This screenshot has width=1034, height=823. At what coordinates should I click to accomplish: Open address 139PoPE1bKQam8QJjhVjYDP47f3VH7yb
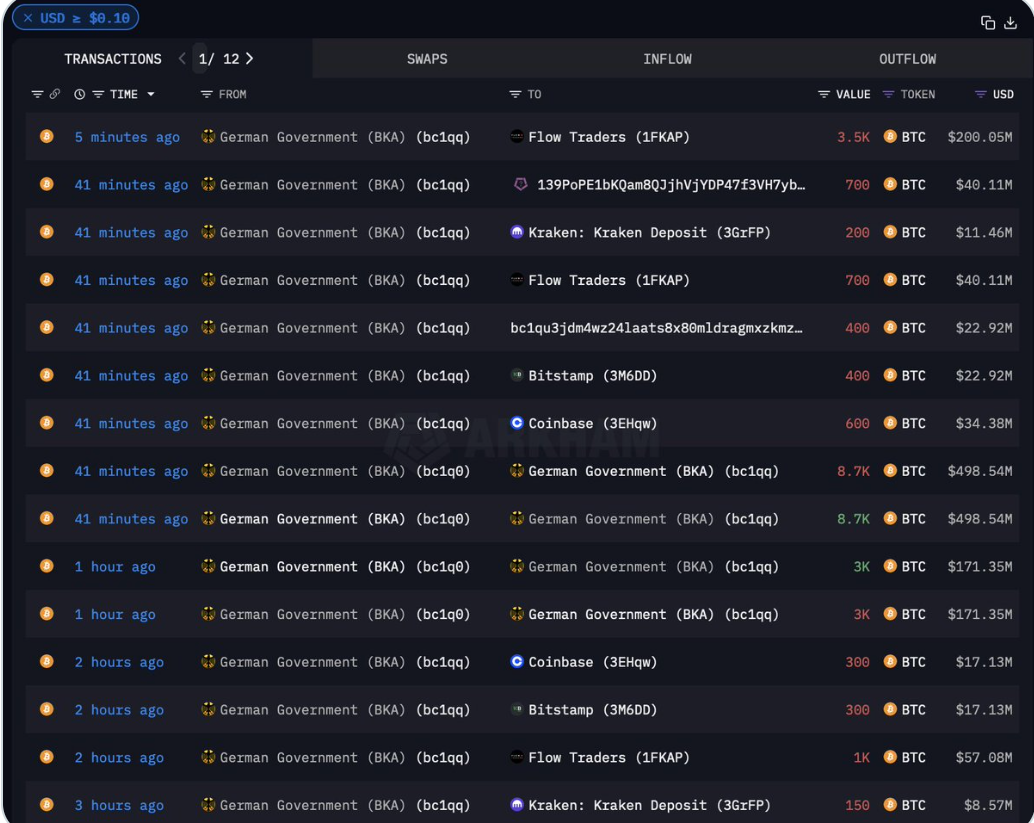(671, 185)
